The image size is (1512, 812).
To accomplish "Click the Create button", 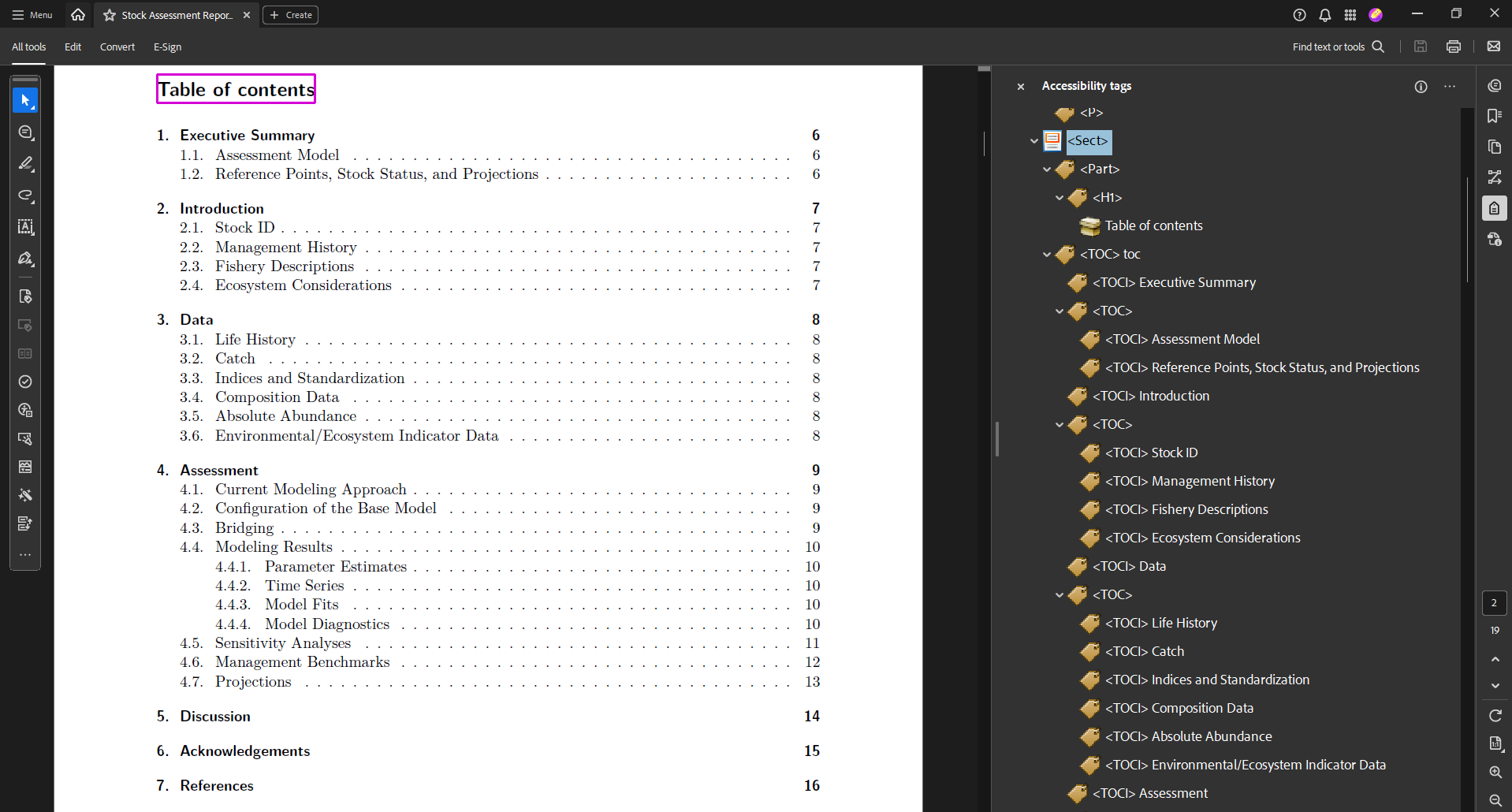I will point(290,14).
